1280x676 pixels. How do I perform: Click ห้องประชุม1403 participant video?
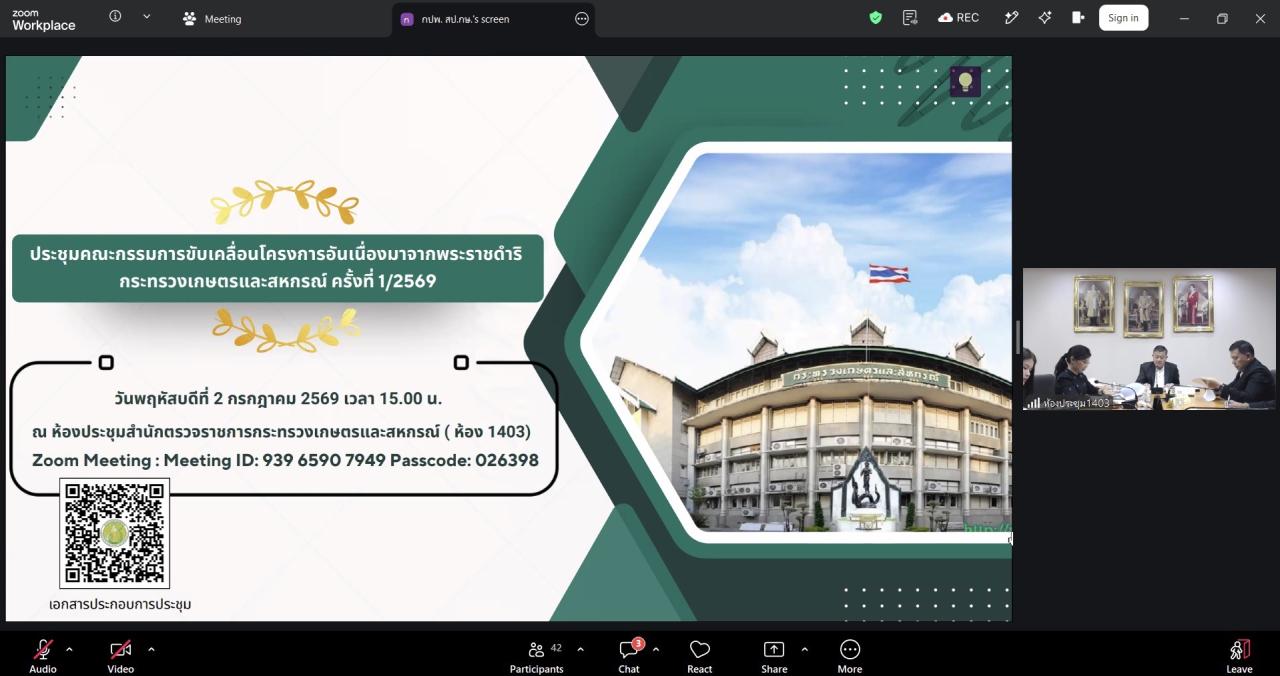[1149, 339]
